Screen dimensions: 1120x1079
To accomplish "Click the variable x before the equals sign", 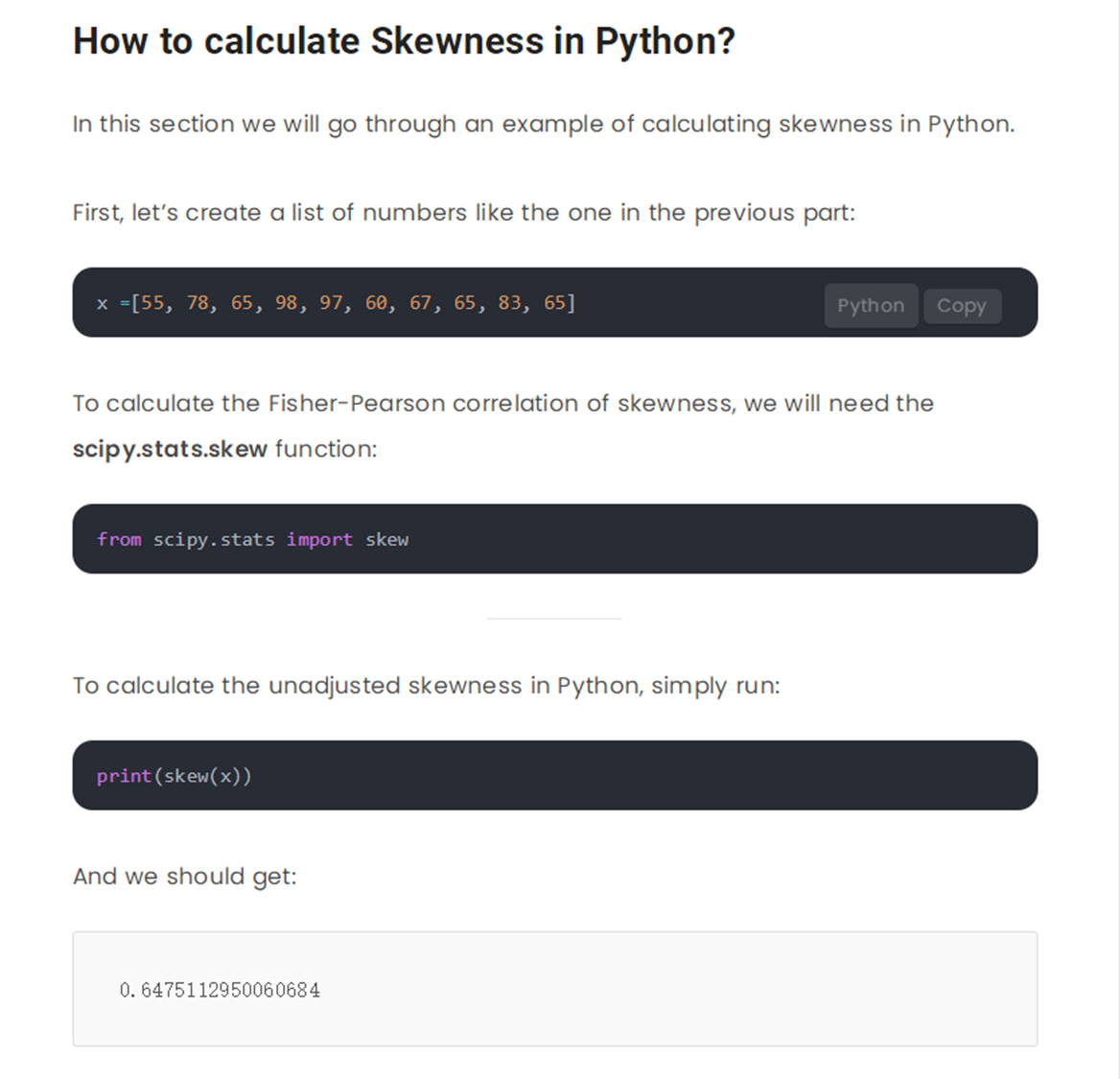I will tap(102, 304).
